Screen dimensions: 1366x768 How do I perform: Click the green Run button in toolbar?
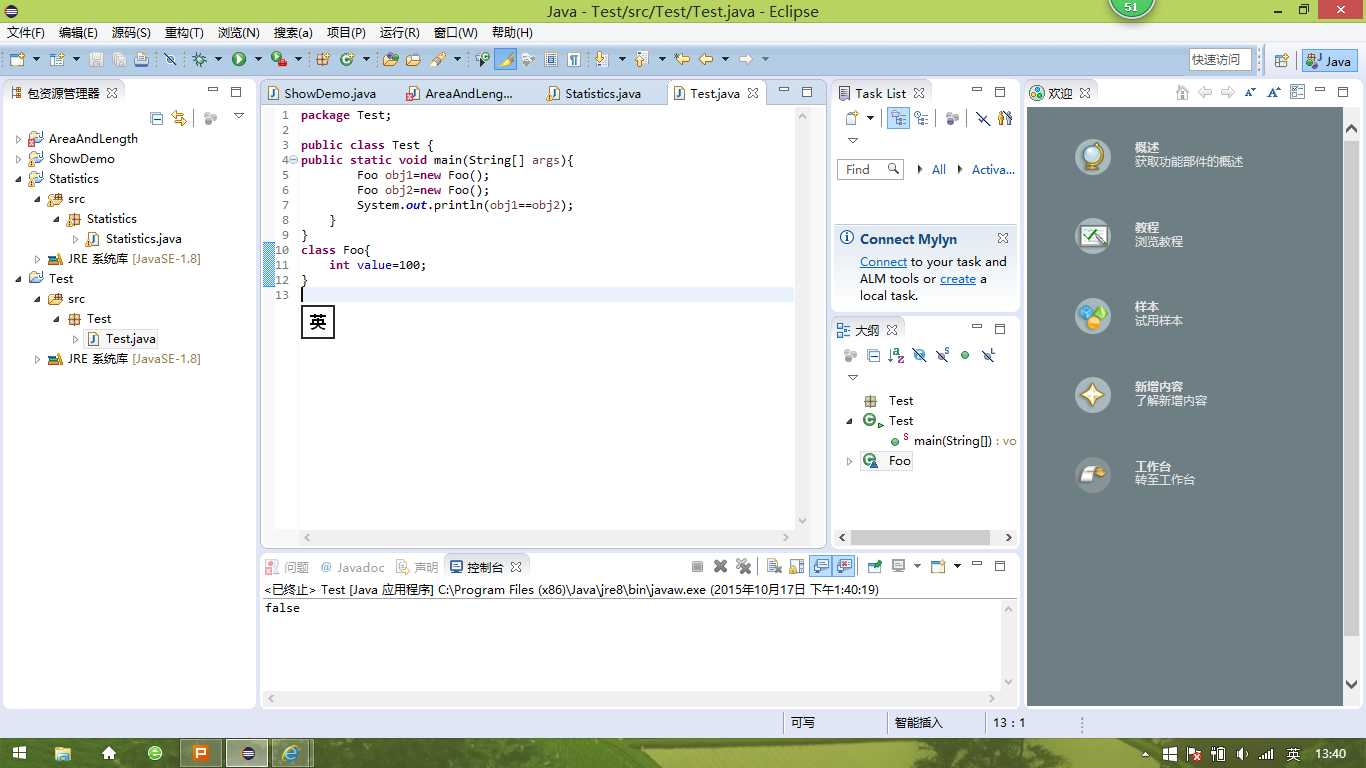239,60
